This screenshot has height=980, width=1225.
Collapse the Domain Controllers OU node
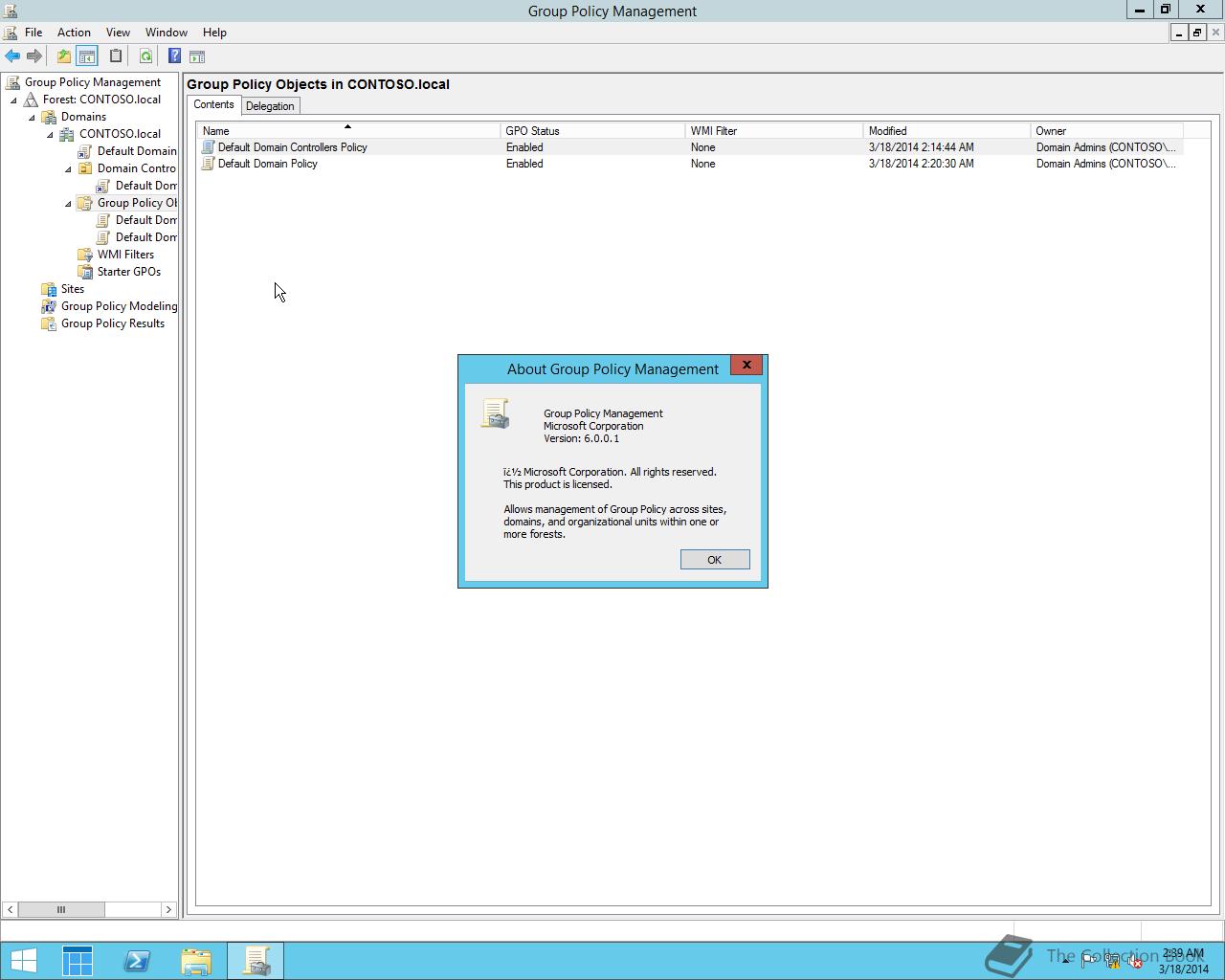pos(68,168)
